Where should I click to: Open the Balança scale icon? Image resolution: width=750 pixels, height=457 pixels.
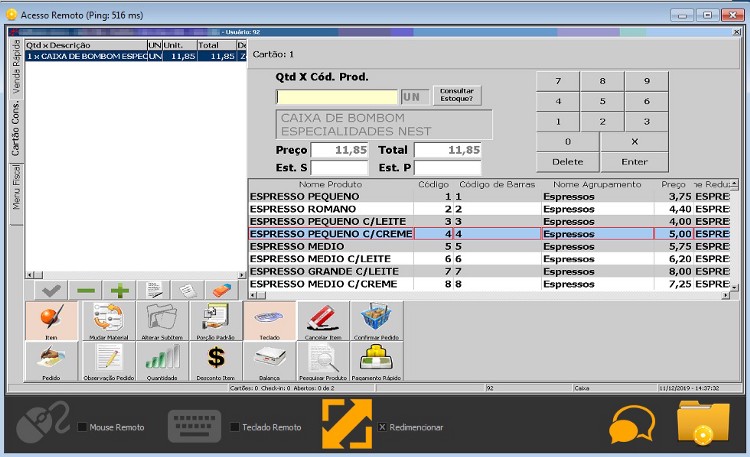tap(269, 360)
